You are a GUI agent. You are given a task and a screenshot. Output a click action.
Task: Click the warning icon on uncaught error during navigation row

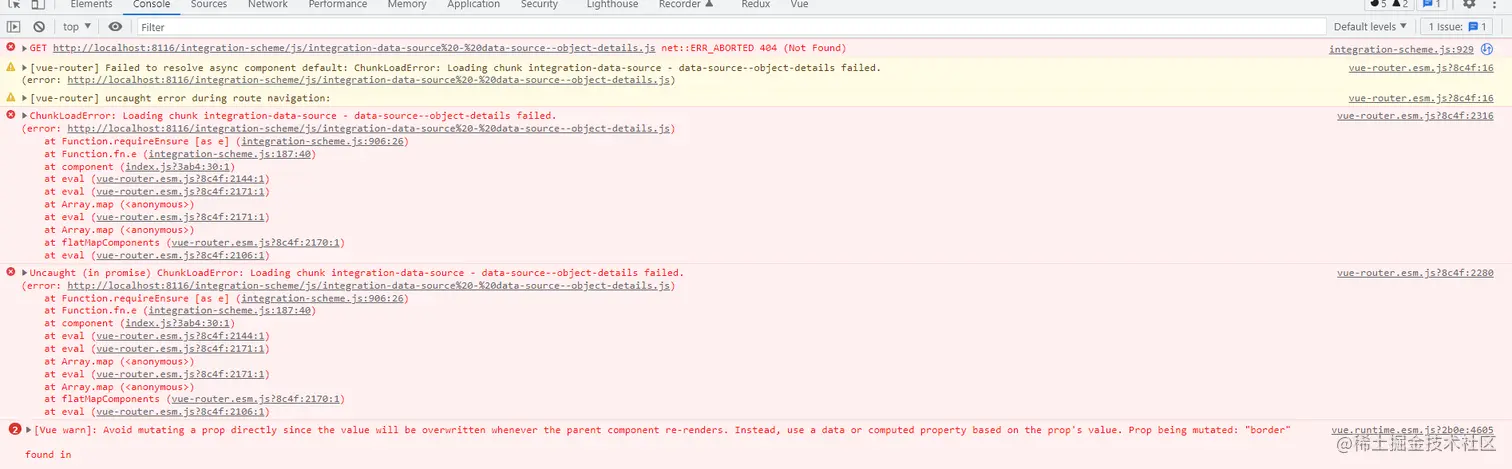[x=11, y=97]
